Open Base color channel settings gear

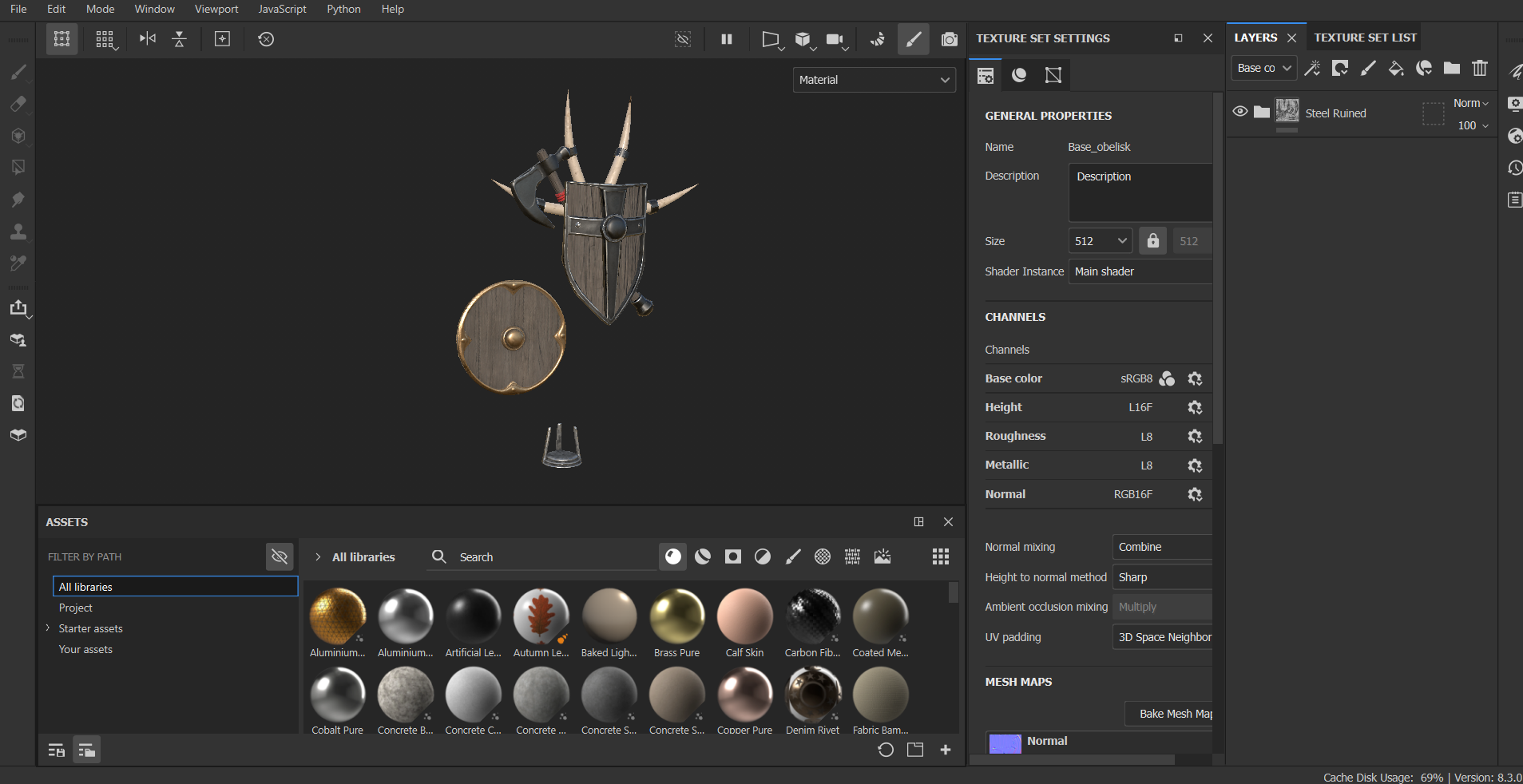pyautogui.click(x=1195, y=378)
